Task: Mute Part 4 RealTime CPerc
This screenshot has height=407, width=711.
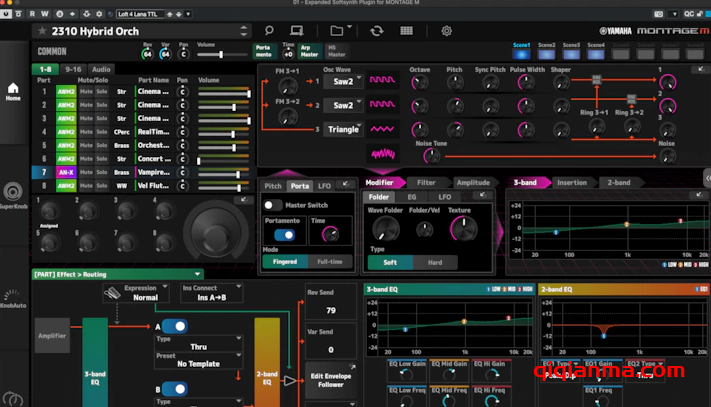Action: click(86, 132)
